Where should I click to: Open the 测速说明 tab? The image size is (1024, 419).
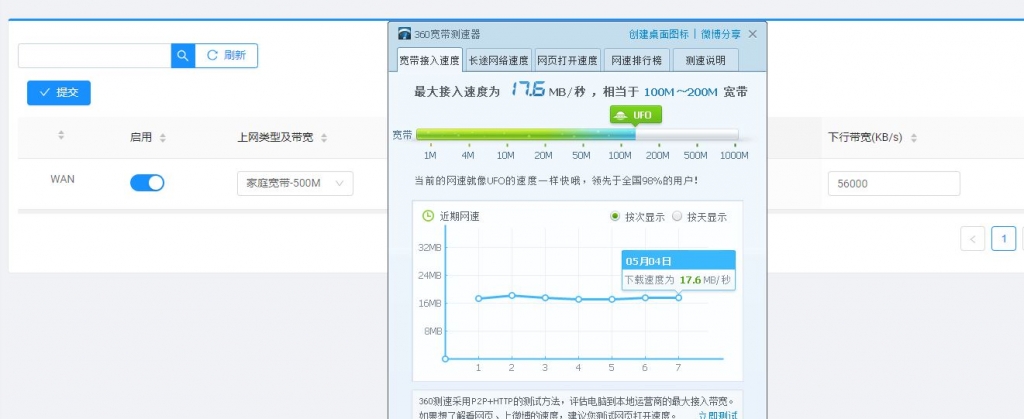point(705,60)
